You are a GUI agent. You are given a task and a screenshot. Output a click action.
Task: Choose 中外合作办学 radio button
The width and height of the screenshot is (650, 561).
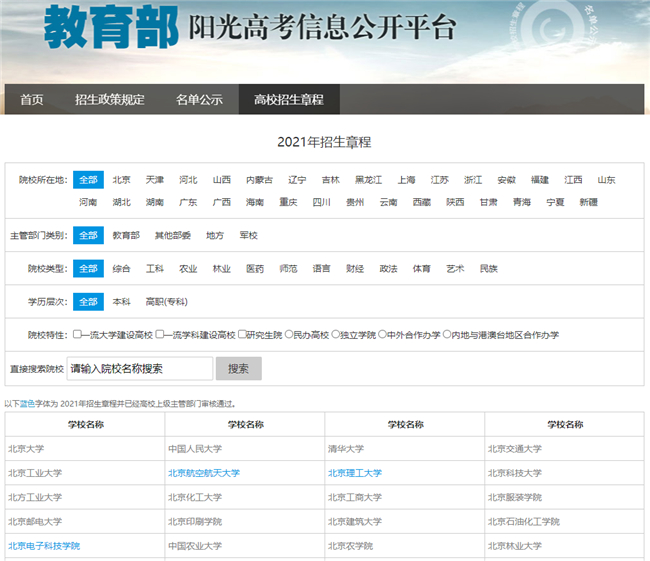pyautogui.click(x=383, y=334)
